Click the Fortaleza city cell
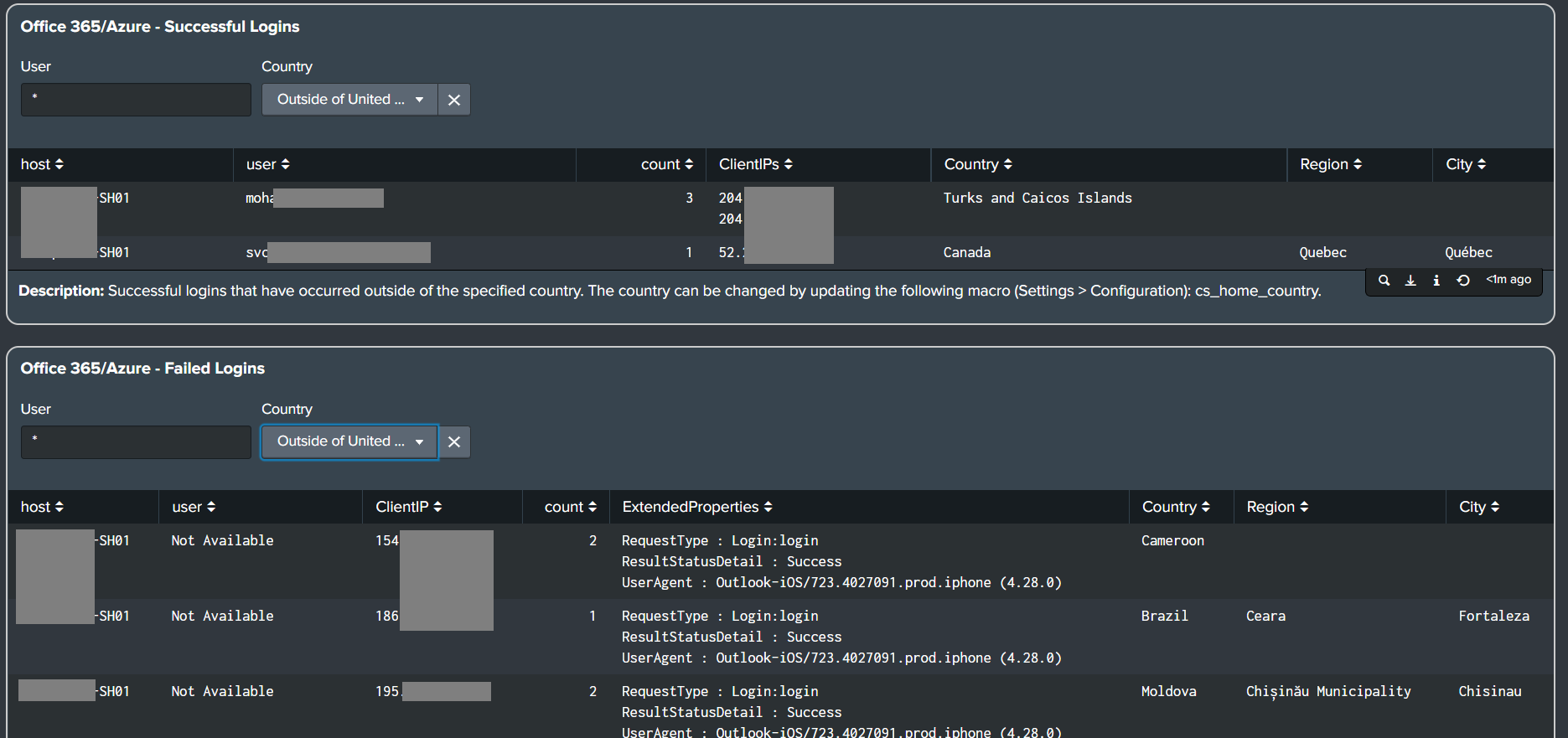The height and width of the screenshot is (738, 1568). pos(1494,616)
